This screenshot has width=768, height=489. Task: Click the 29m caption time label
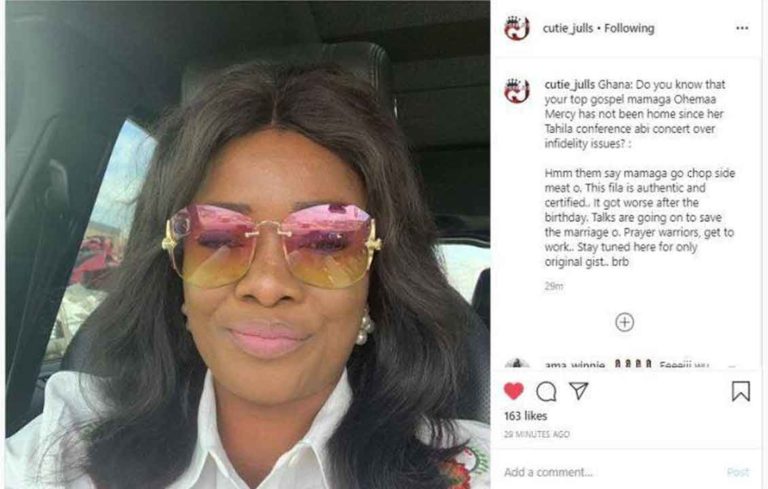554,286
